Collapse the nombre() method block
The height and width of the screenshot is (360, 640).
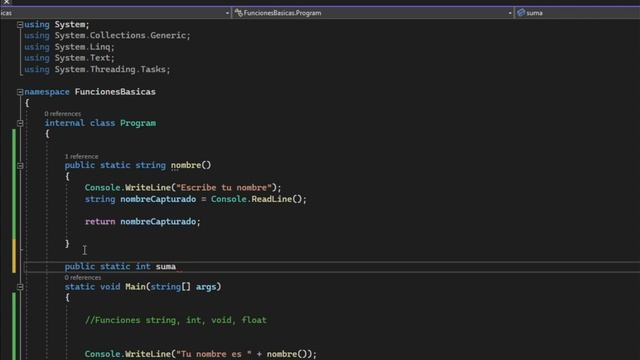tap(20, 166)
